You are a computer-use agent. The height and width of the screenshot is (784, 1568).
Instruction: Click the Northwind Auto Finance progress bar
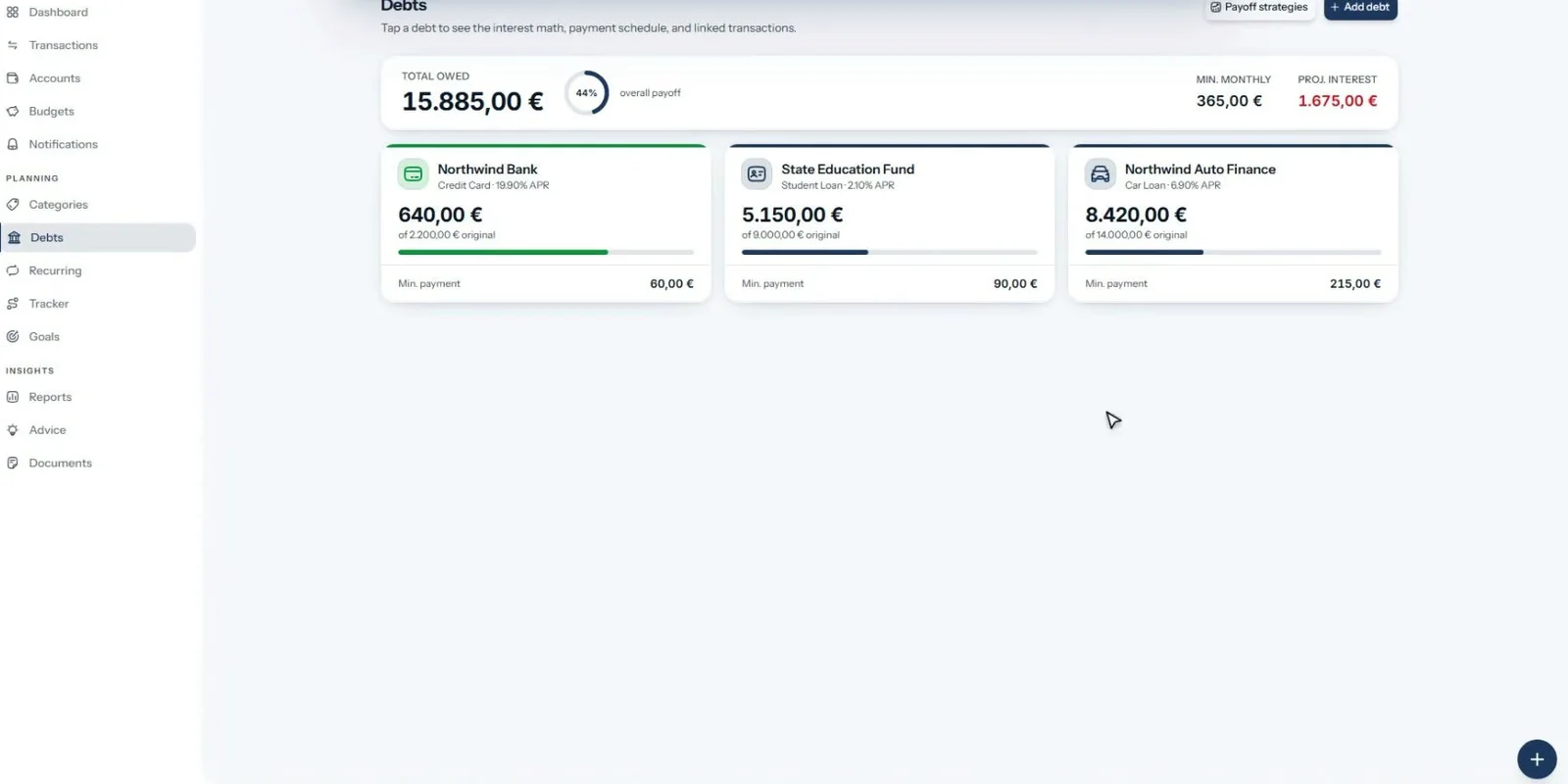(x=1233, y=252)
